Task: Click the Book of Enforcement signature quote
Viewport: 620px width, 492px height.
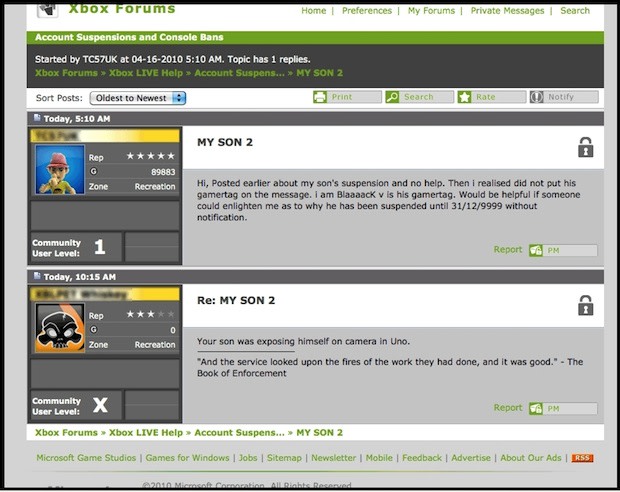Action: tap(390, 367)
